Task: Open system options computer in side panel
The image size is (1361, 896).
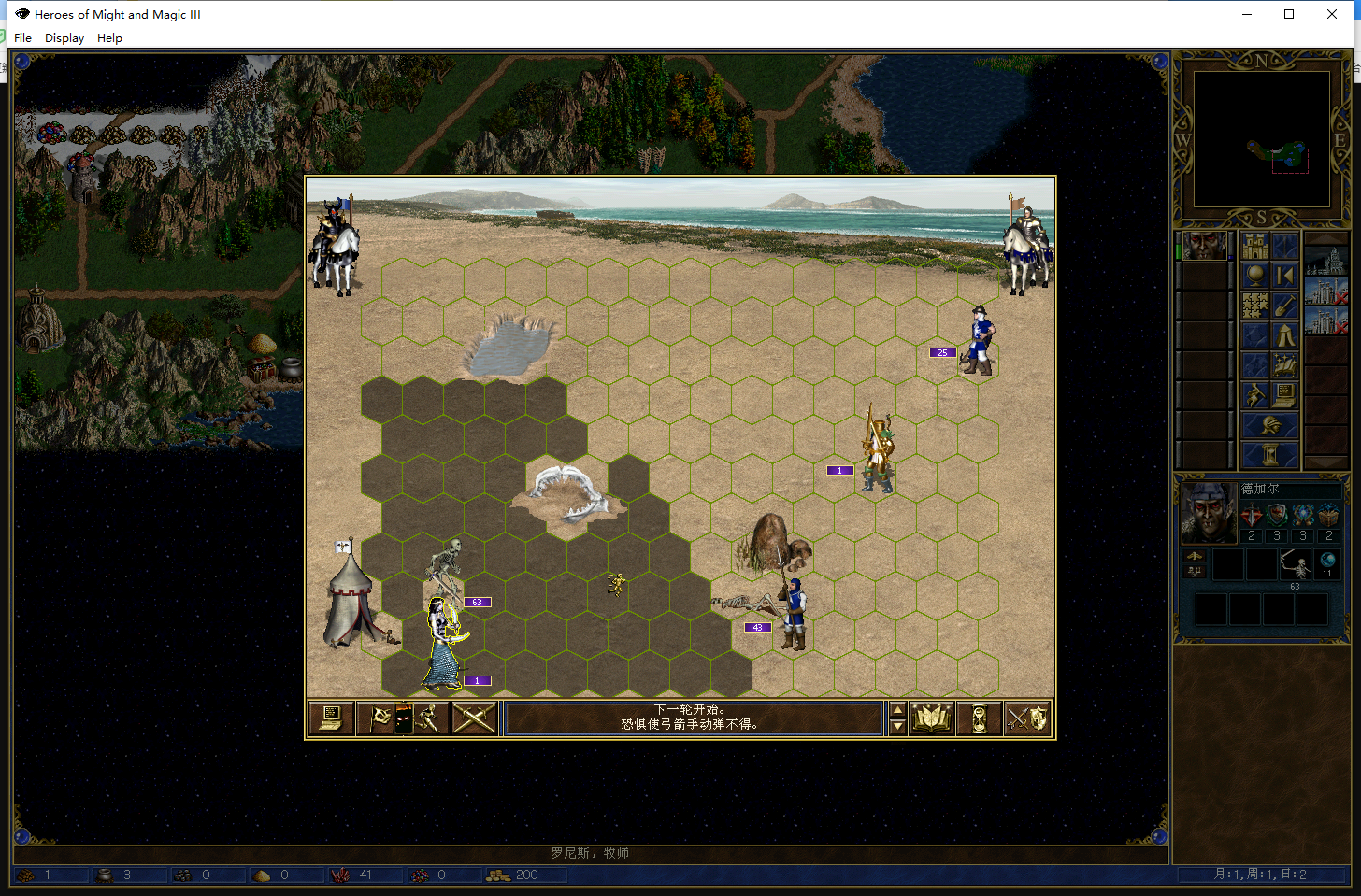Action: [x=1284, y=395]
